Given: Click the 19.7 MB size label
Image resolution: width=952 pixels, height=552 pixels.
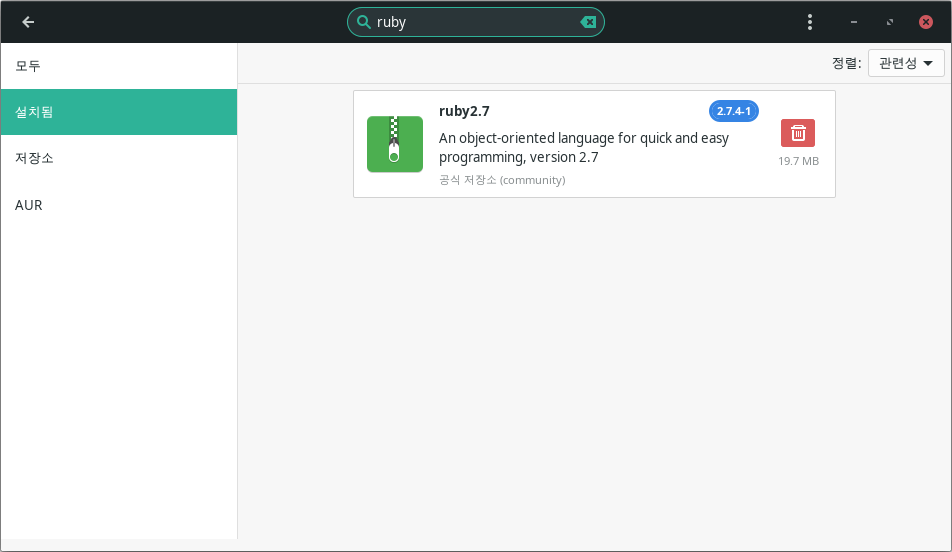Looking at the screenshot, I should 798,161.
